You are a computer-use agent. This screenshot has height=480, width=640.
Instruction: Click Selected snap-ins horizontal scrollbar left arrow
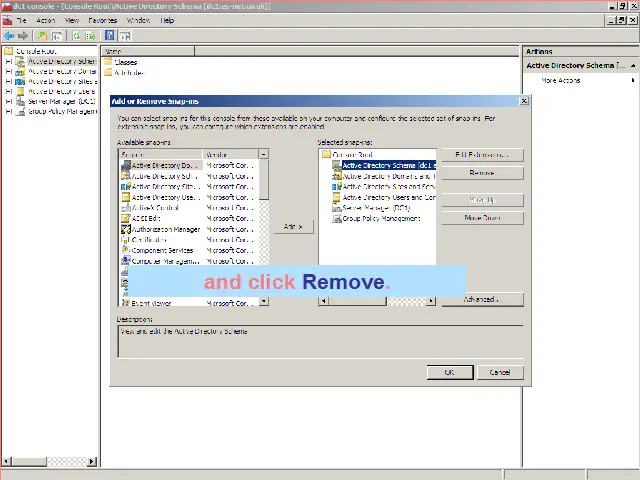(323, 301)
